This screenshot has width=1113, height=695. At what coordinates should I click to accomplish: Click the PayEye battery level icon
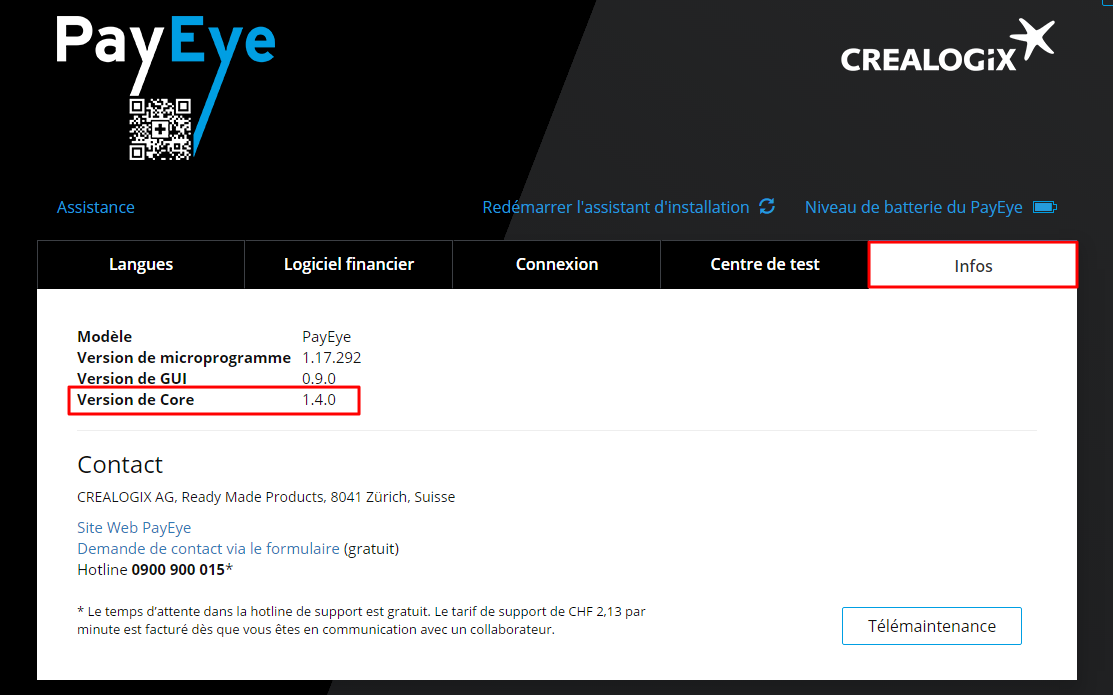[1045, 207]
